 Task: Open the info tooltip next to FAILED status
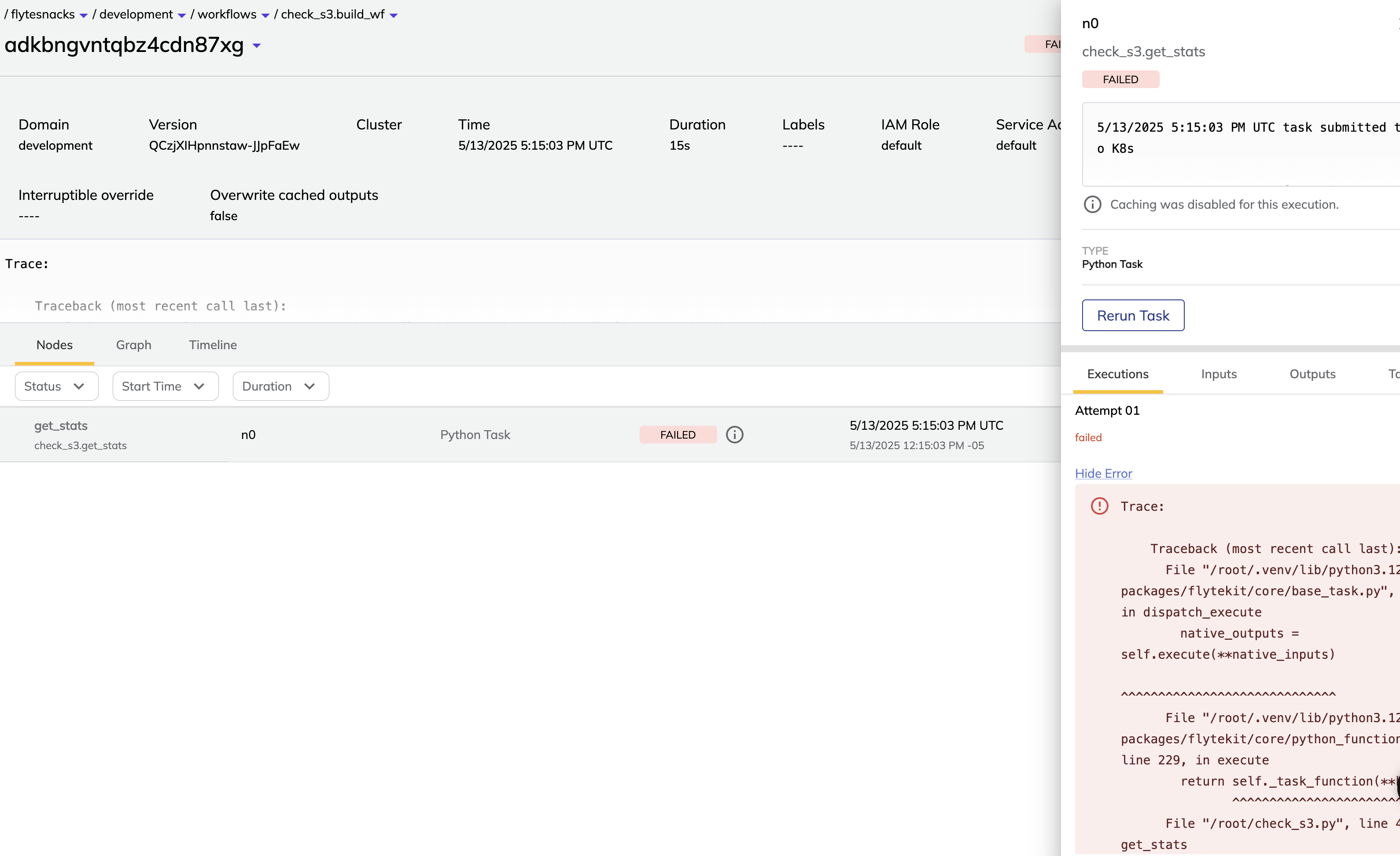click(735, 434)
